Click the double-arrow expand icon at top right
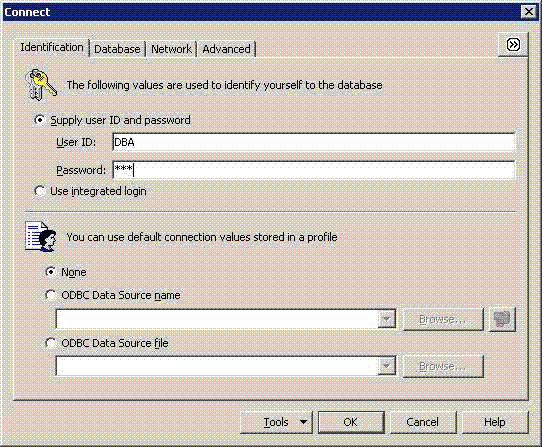 (513, 45)
